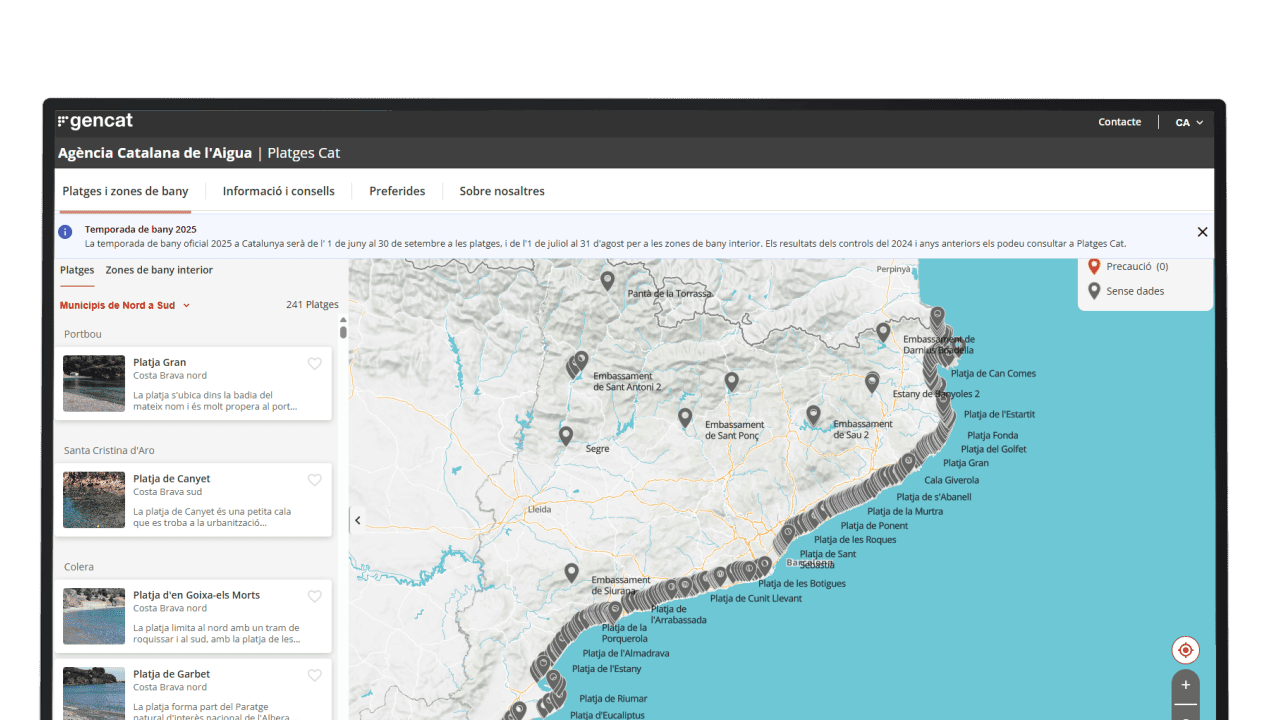
Task: Close the Temporada de bany 2025 notice
Action: 1202,232
